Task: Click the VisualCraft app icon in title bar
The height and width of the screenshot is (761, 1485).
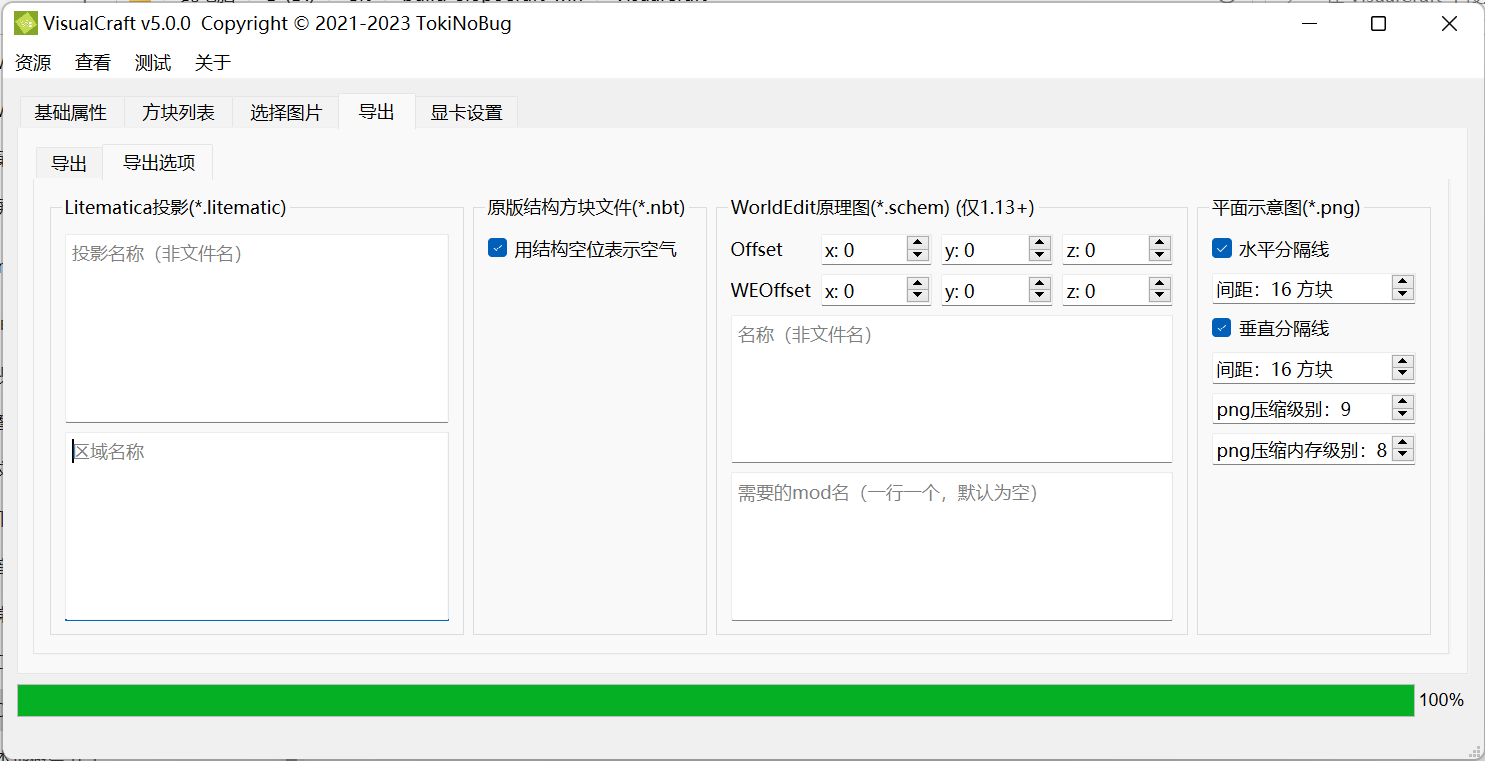Action: point(26,24)
